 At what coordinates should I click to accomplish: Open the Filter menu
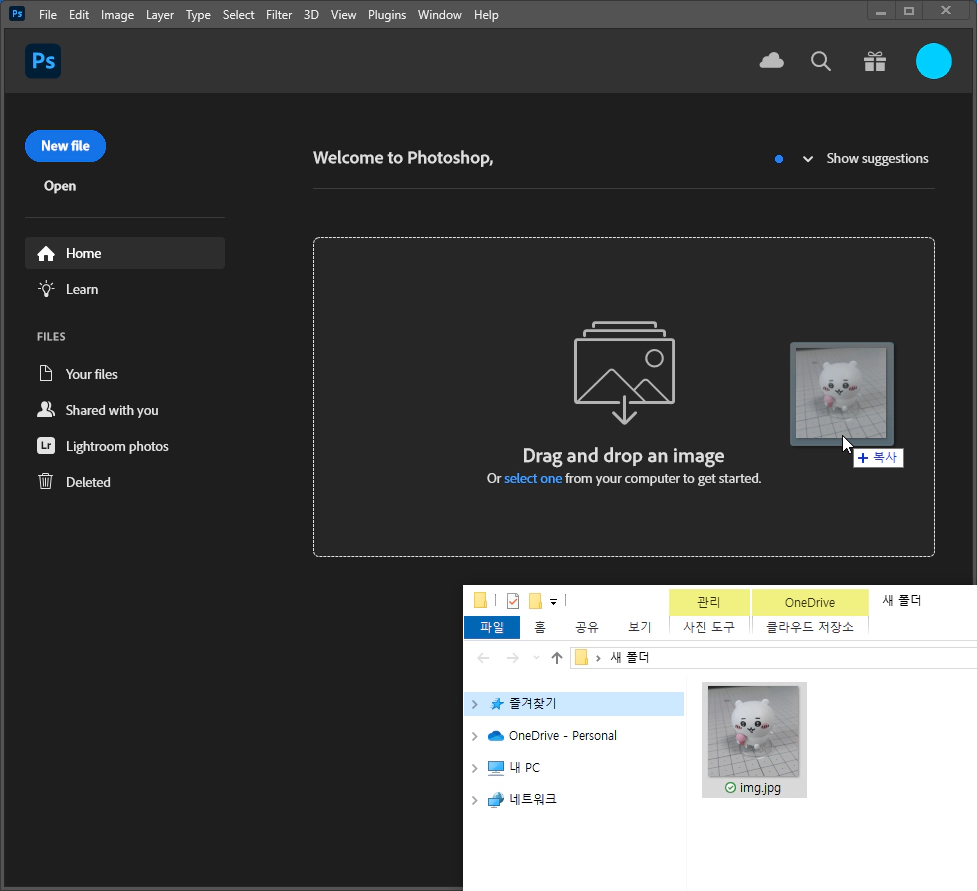[x=279, y=15]
